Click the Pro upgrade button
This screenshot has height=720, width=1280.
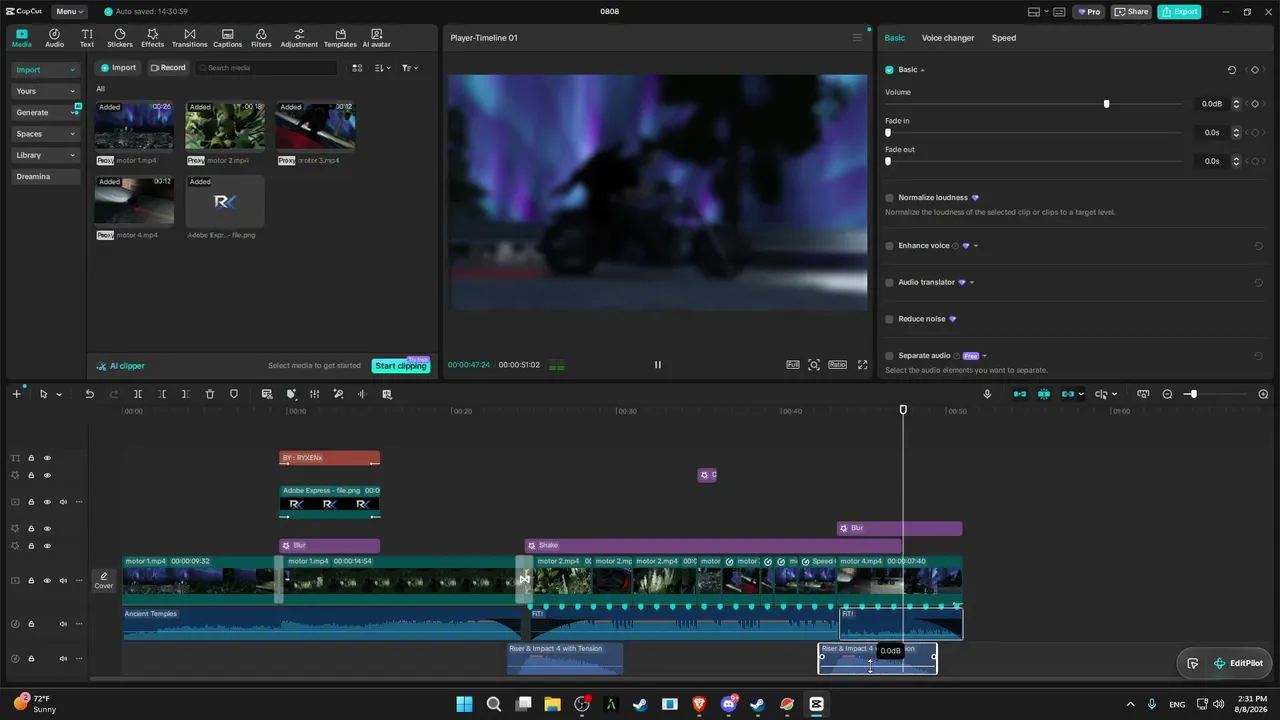(1088, 12)
